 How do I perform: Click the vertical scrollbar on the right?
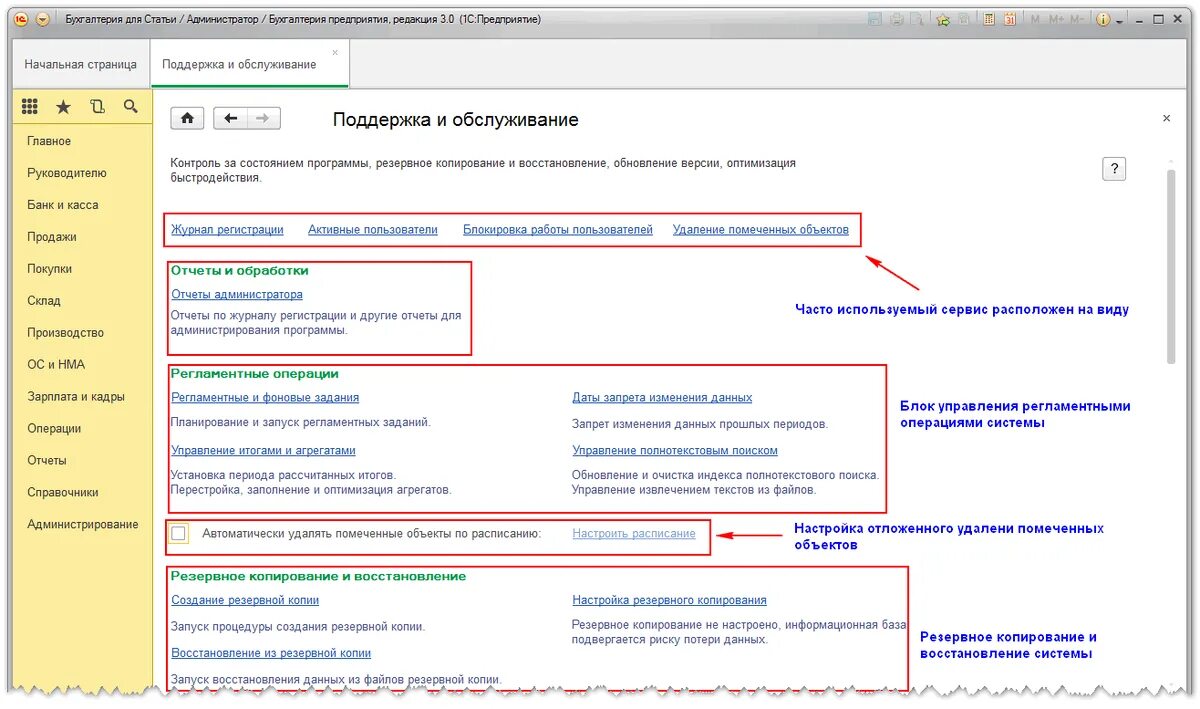pos(1172,268)
